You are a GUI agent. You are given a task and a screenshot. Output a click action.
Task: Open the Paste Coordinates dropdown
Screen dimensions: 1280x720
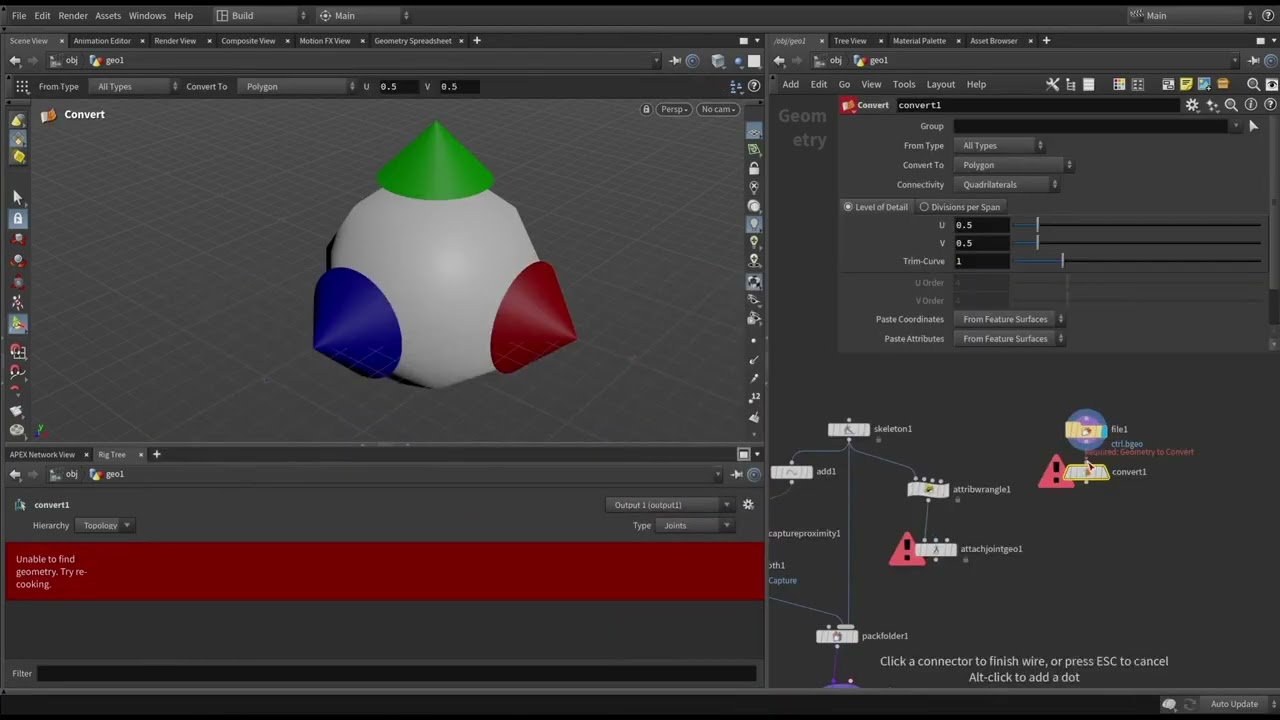point(1010,320)
